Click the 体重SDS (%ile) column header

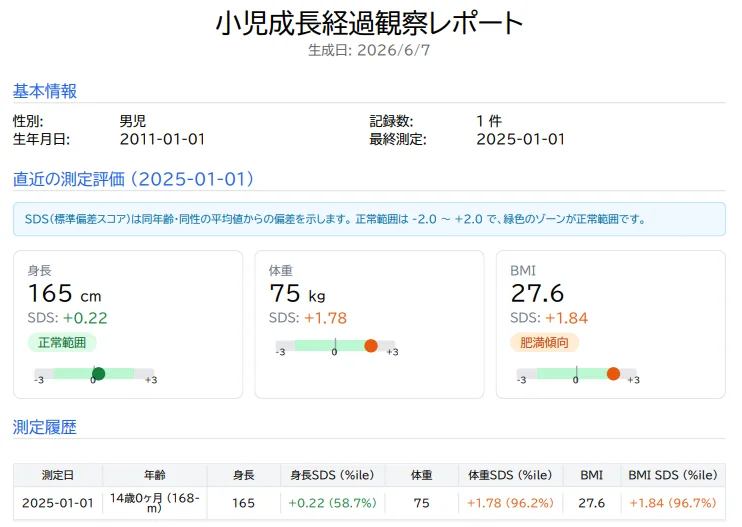pos(510,475)
